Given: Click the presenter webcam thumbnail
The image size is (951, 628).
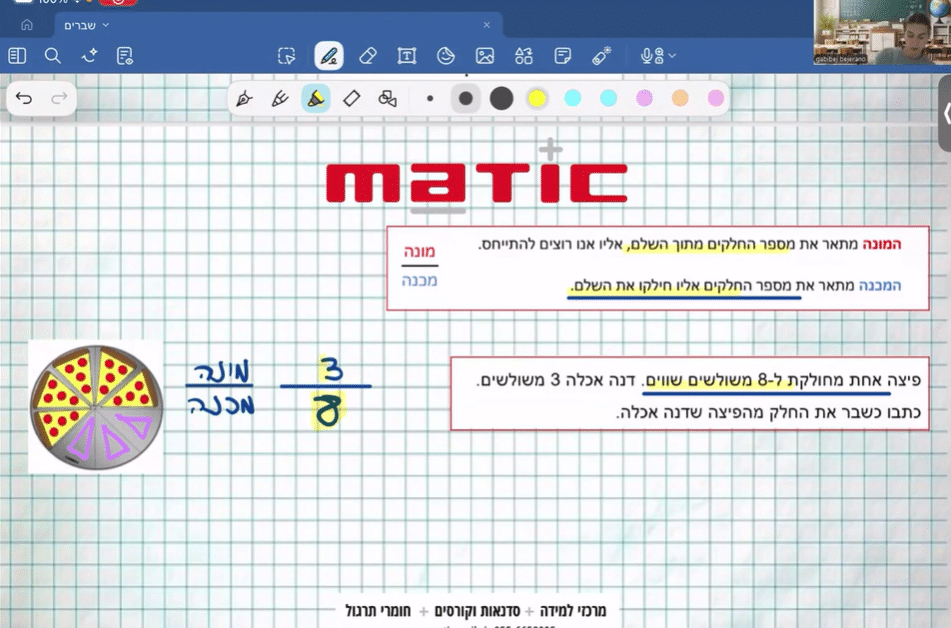Looking at the screenshot, I should [x=882, y=32].
